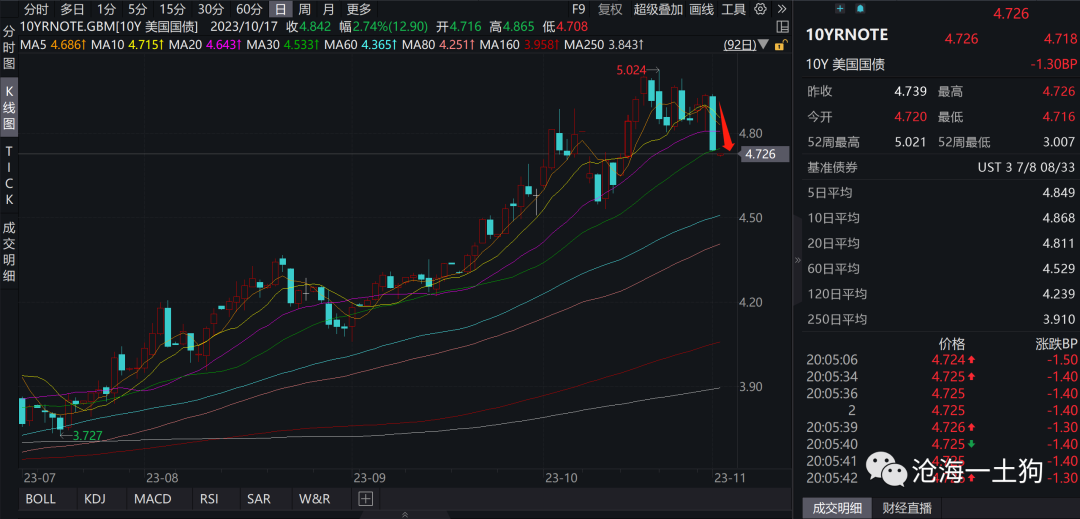Switch to 分时 timeframe
Viewport: 1080px width, 519px height.
click(x=36, y=9)
